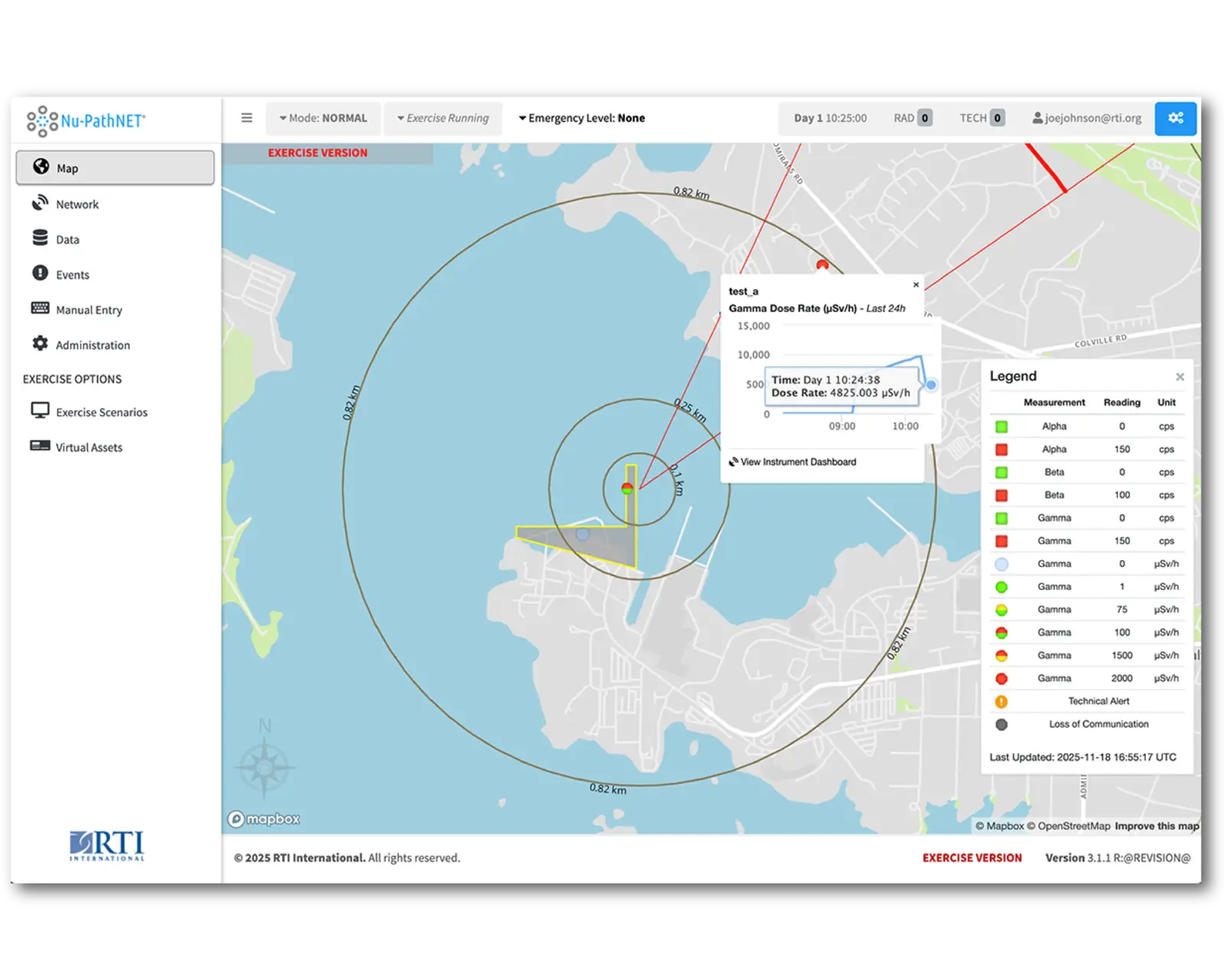Click the instrument marker at circle center
1224x980 pixels.
coord(627,488)
